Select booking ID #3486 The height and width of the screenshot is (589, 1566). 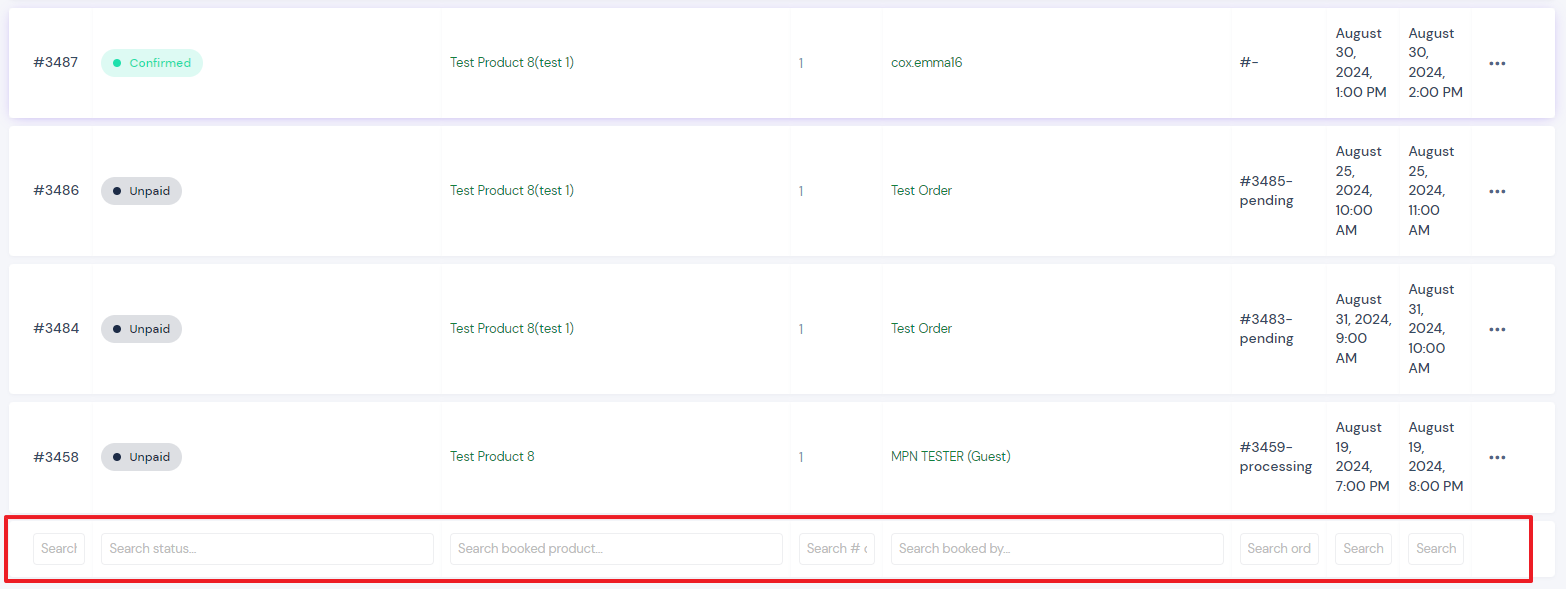(55, 191)
